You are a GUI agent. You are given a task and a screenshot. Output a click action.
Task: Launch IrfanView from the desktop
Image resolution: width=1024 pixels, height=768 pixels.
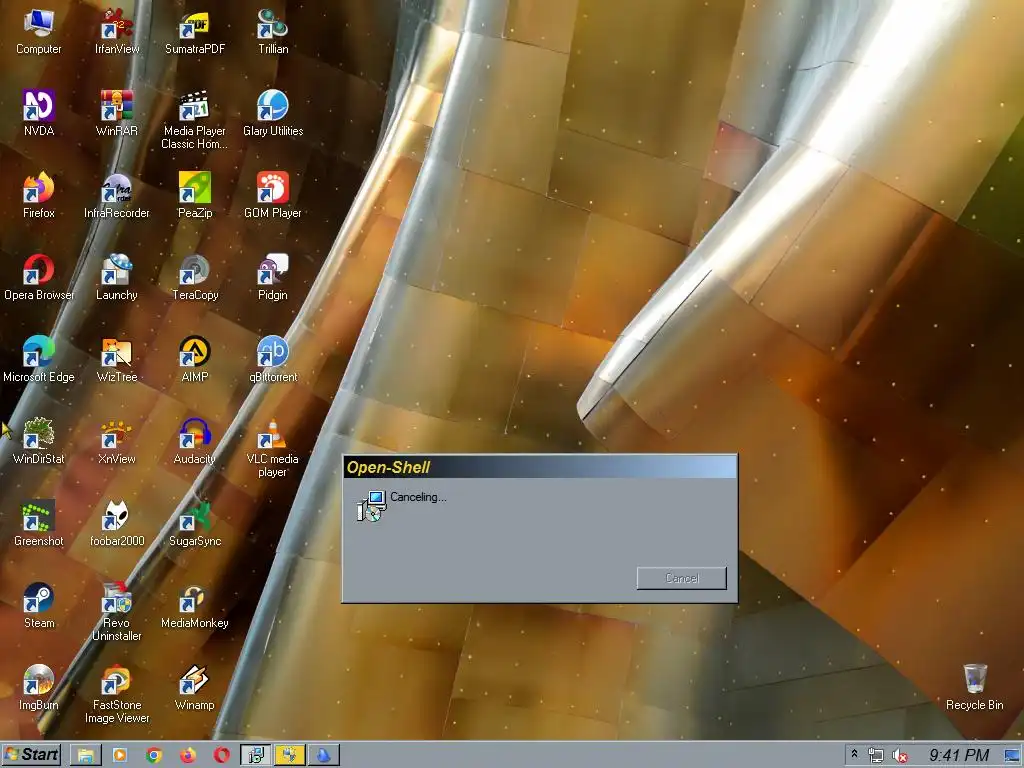pyautogui.click(x=117, y=32)
